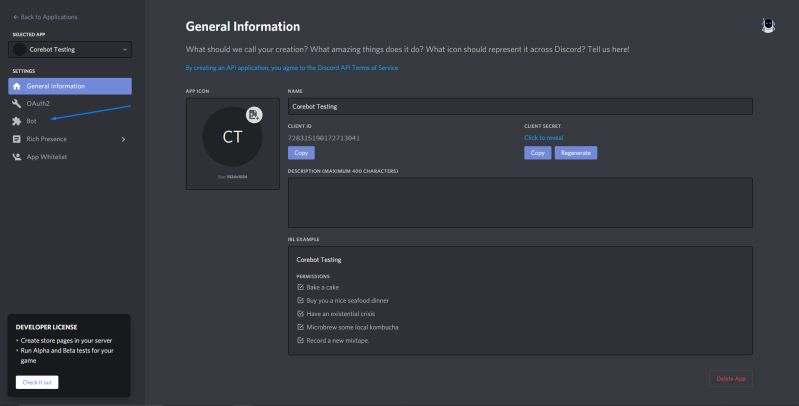Click to reveal the client secret
The height and width of the screenshot is (406, 799).
click(544, 138)
